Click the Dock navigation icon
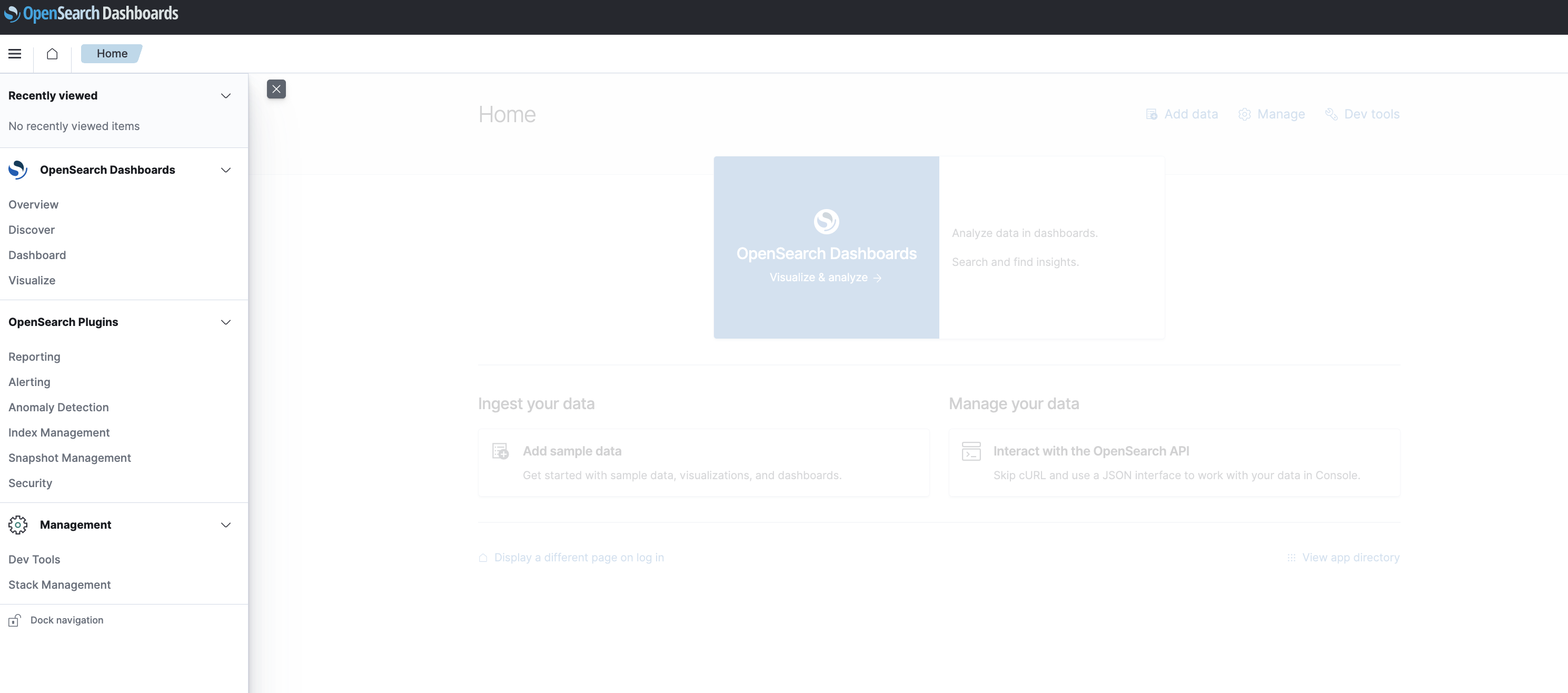This screenshot has height=693, width=1568. click(14, 619)
